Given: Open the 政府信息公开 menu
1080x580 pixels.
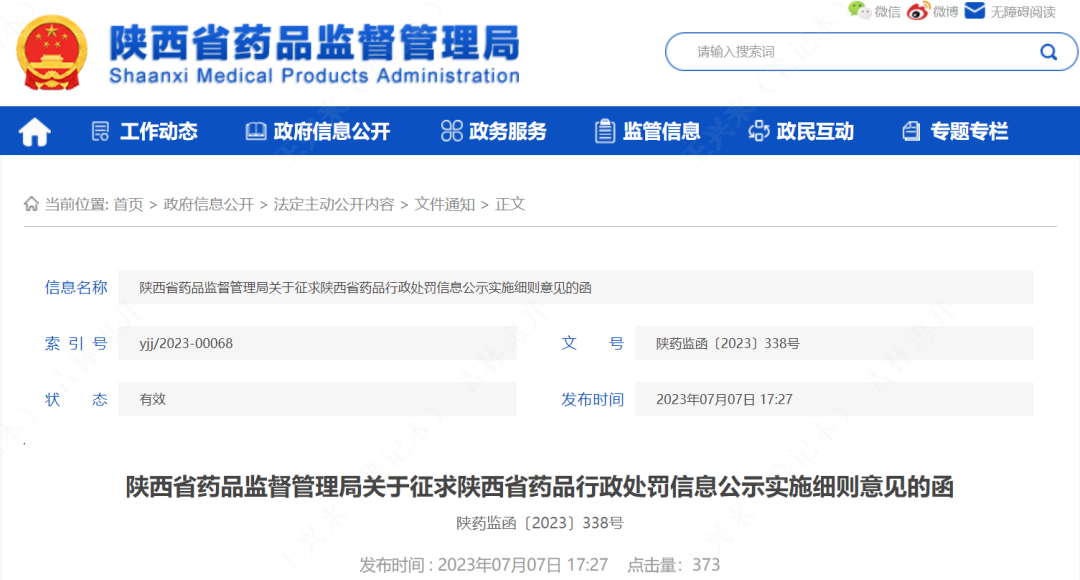Looking at the screenshot, I should coord(332,131).
